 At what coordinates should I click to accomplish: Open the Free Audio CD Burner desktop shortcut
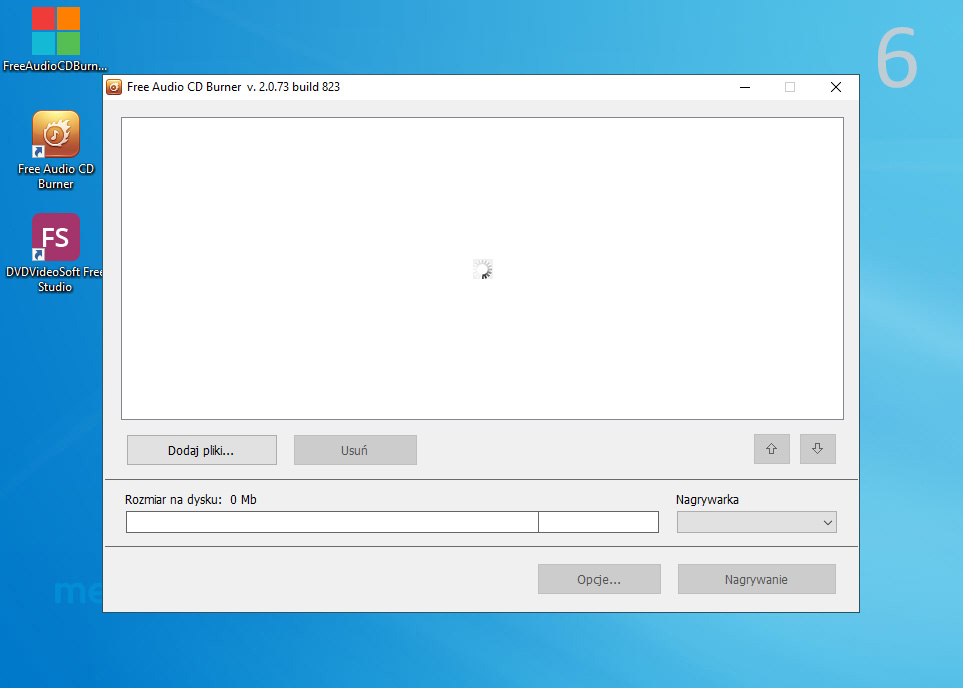(55, 150)
